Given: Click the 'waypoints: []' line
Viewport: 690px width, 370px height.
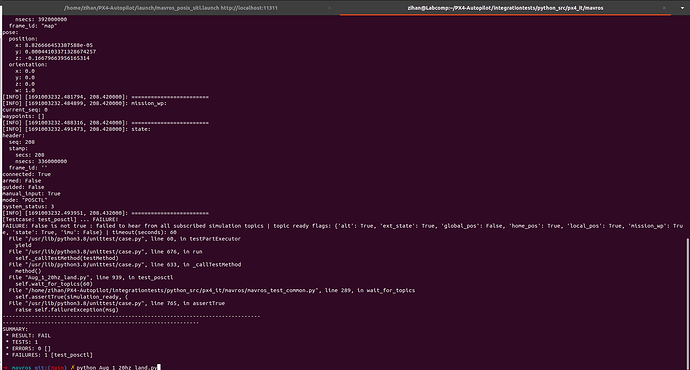Looking at the screenshot, I should pos(23,117).
